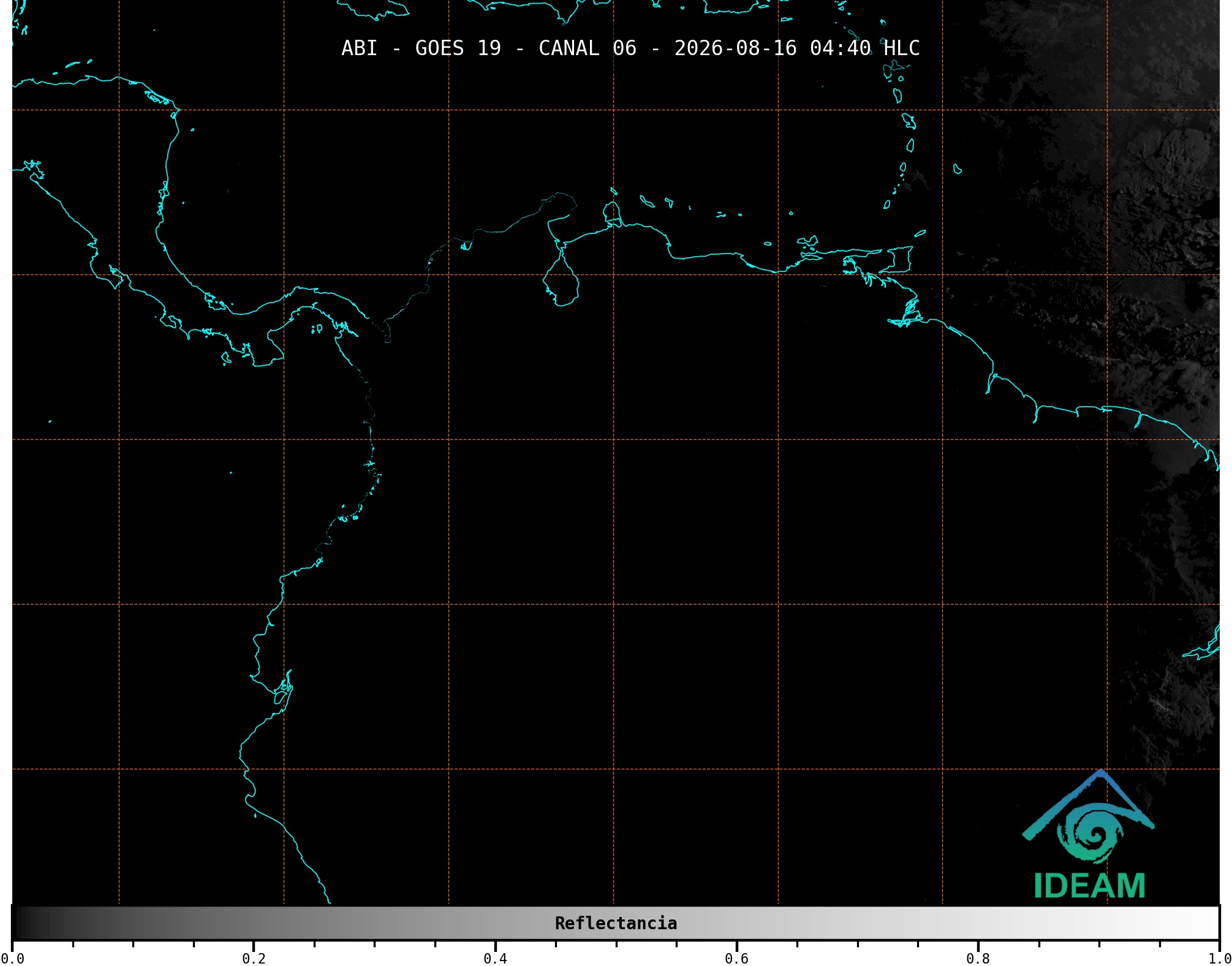Click the 'Reflectancia' colorbar label

coord(616,923)
